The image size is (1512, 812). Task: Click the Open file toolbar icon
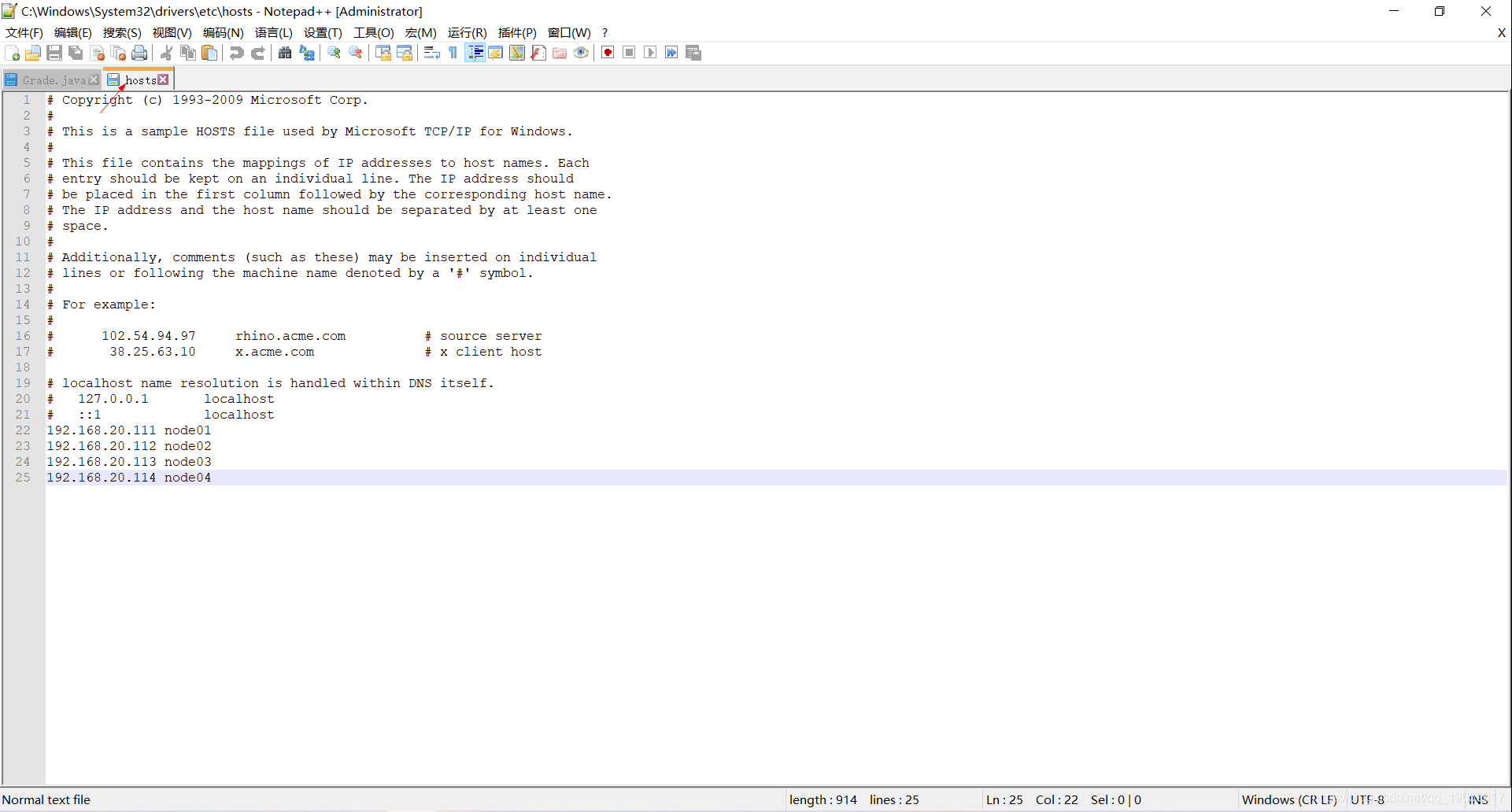click(33, 53)
